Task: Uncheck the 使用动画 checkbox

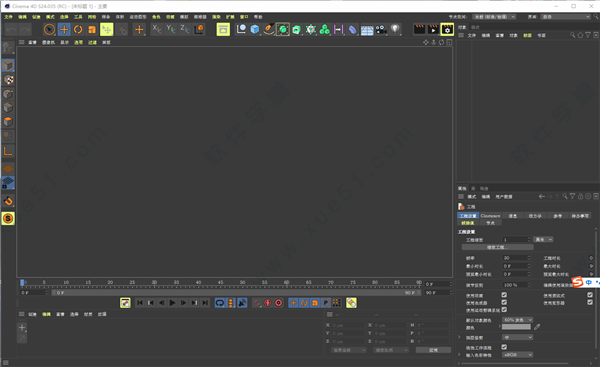Action: [x=504, y=295]
